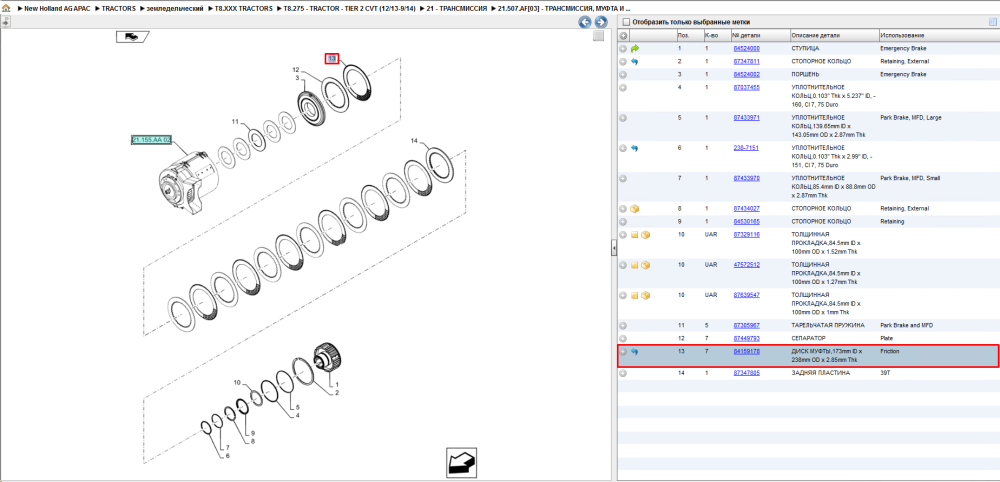Click 'Friction' usage text in row 13
The width and height of the screenshot is (1000, 482).
[888, 352]
